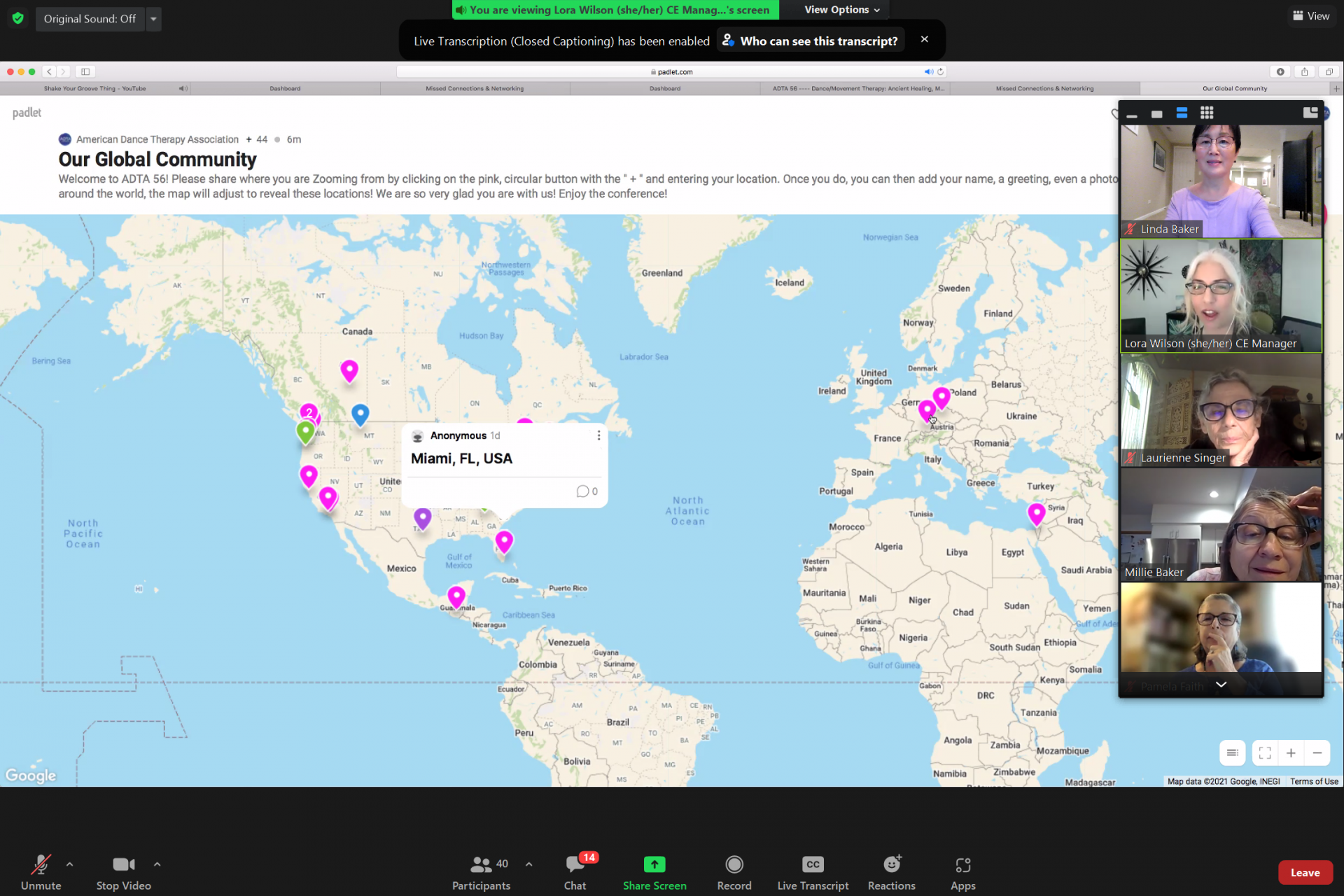Click 'Who can see this transcript?' link
1344x896 pixels.
pos(811,41)
